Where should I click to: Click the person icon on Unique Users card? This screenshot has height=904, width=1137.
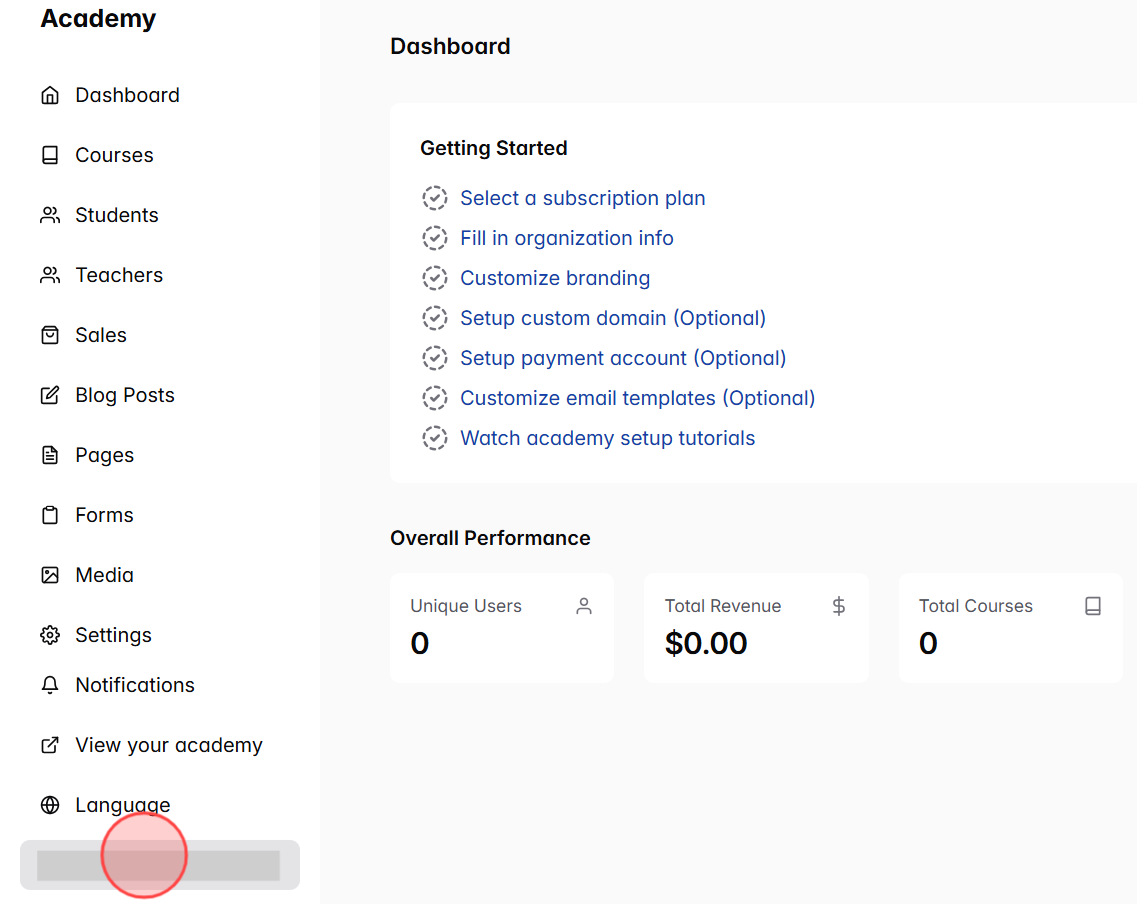coord(584,605)
